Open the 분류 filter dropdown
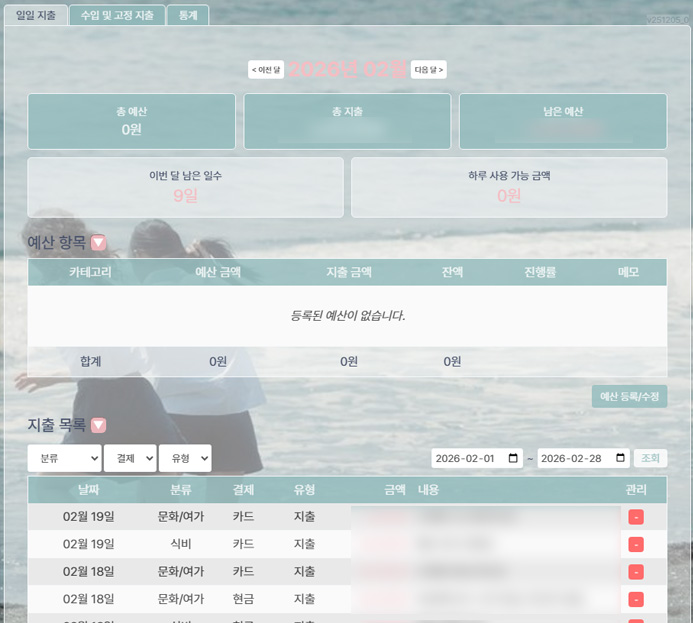This screenshot has height=623, width=693. click(x=65, y=458)
